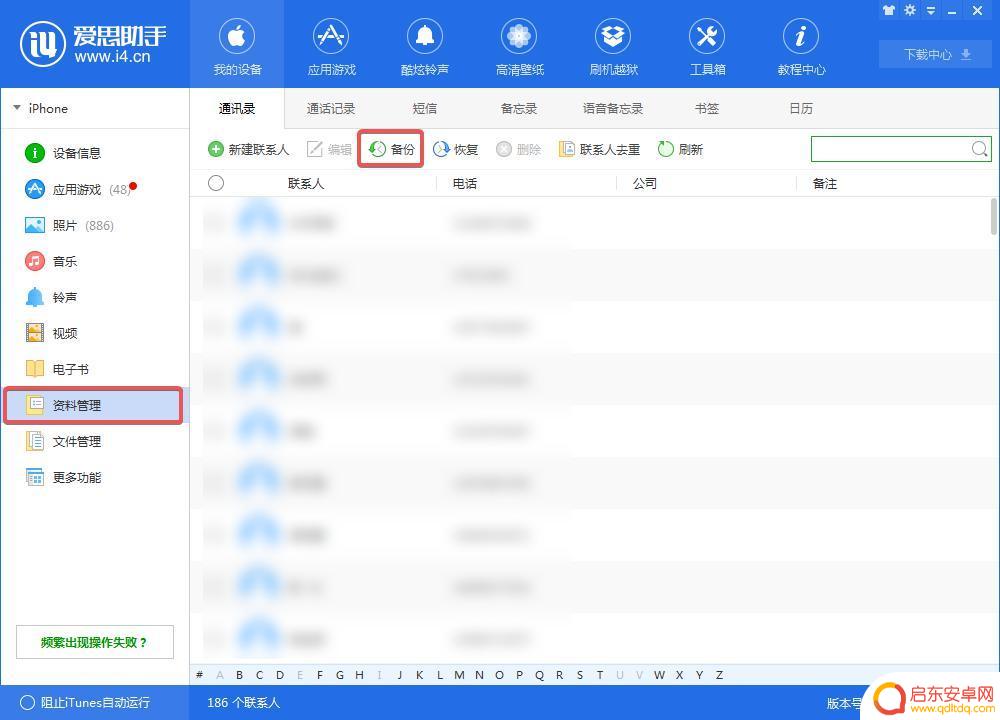Select 照片 (886) in sidebar

pos(69,225)
